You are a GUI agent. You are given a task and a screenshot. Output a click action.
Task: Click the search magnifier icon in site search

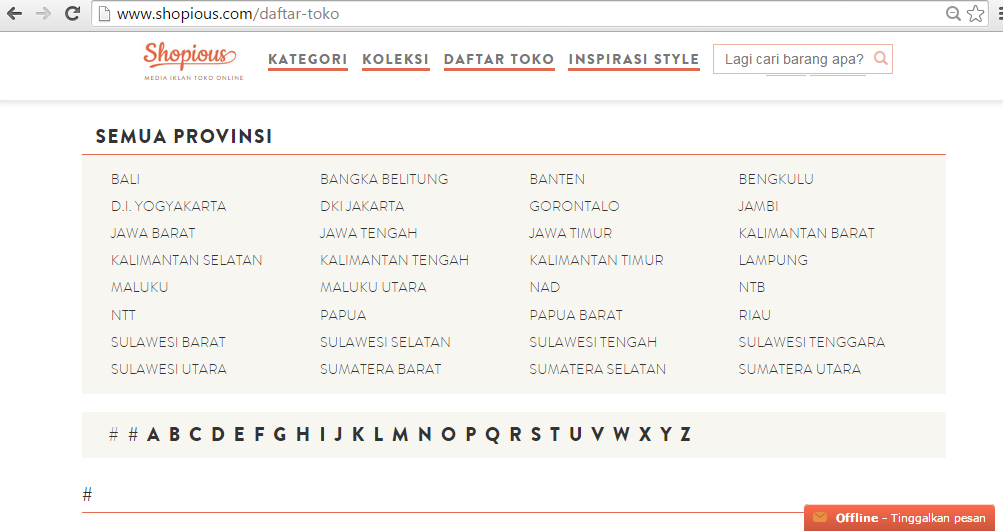pos(880,59)
